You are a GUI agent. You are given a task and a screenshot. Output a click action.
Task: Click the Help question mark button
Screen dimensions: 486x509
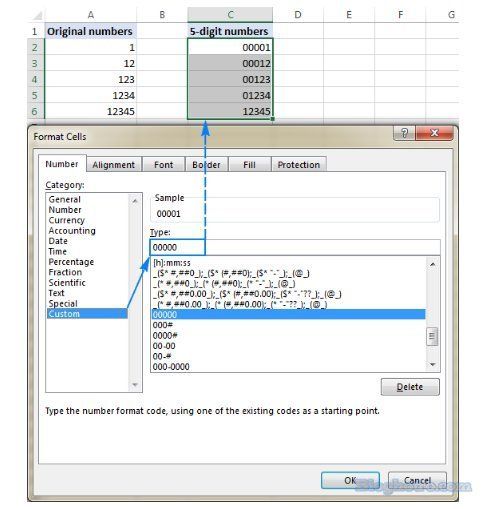pos(404,133)
